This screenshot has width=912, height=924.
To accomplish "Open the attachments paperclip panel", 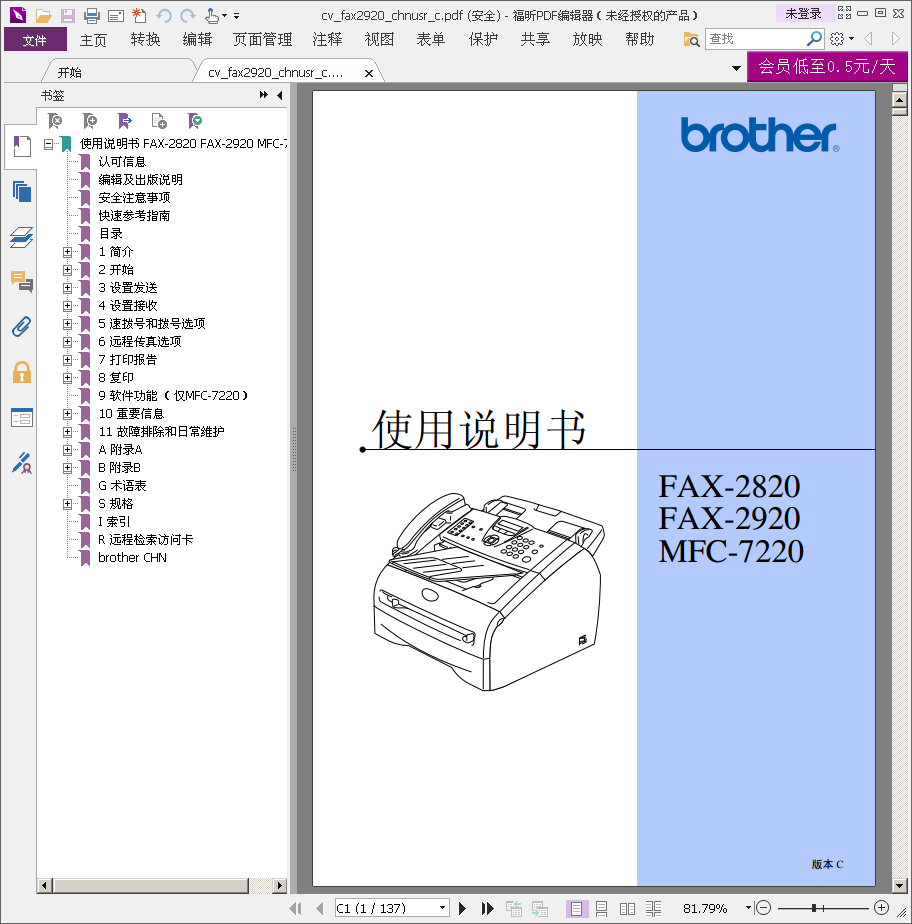I will pos(22,326).
